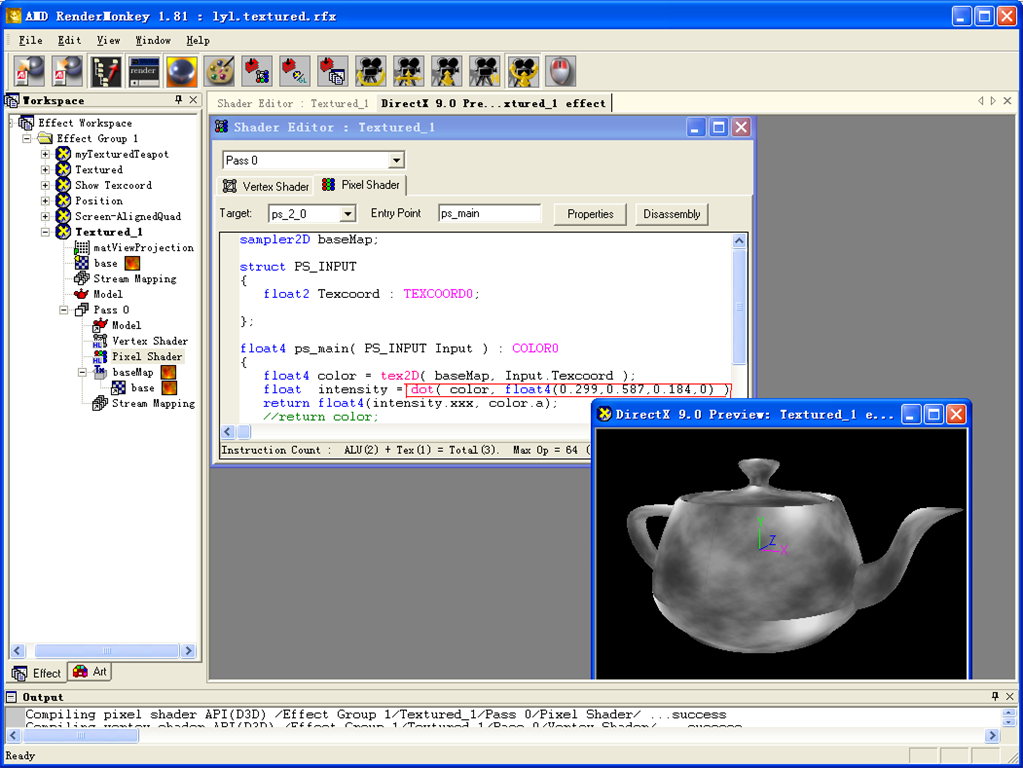This screenshot has height=768, width=1023.
Task: Click the red block with RGB dots icon
Action: pyautogui.click(x=257, y=71)
